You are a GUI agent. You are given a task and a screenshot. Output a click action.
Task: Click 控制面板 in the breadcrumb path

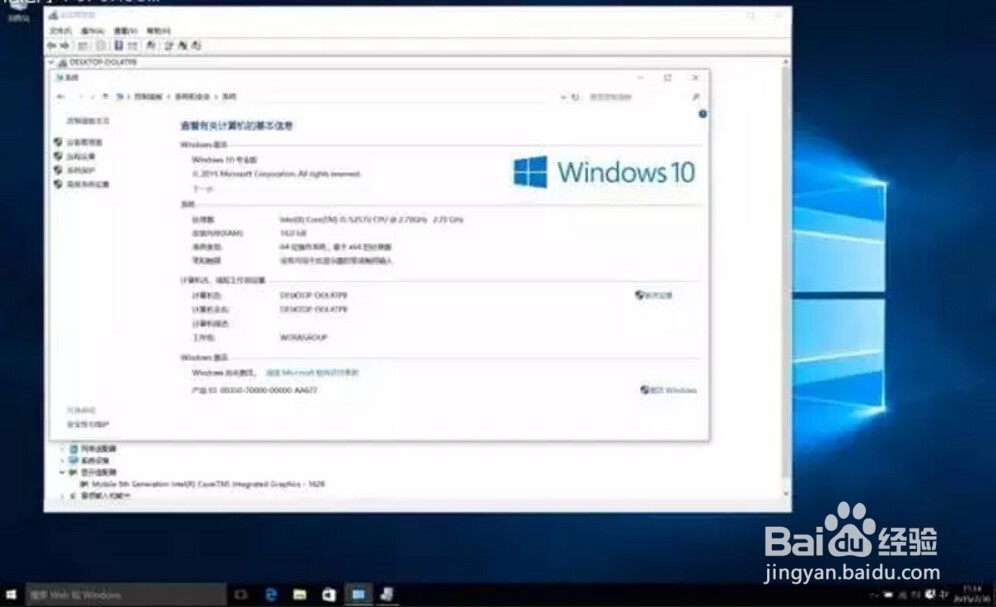coord(149,97)
